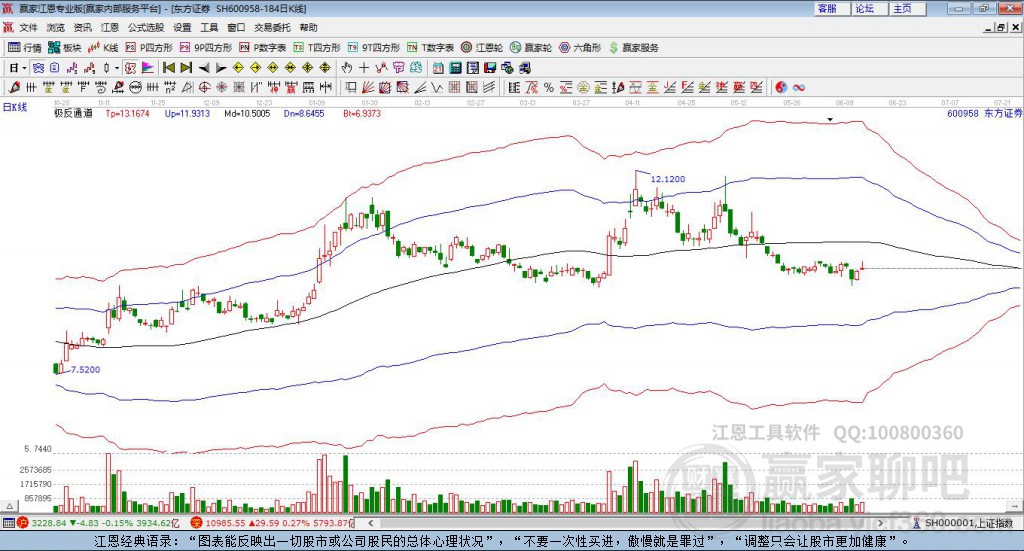Click the red floppy save icon

point(490,68)
